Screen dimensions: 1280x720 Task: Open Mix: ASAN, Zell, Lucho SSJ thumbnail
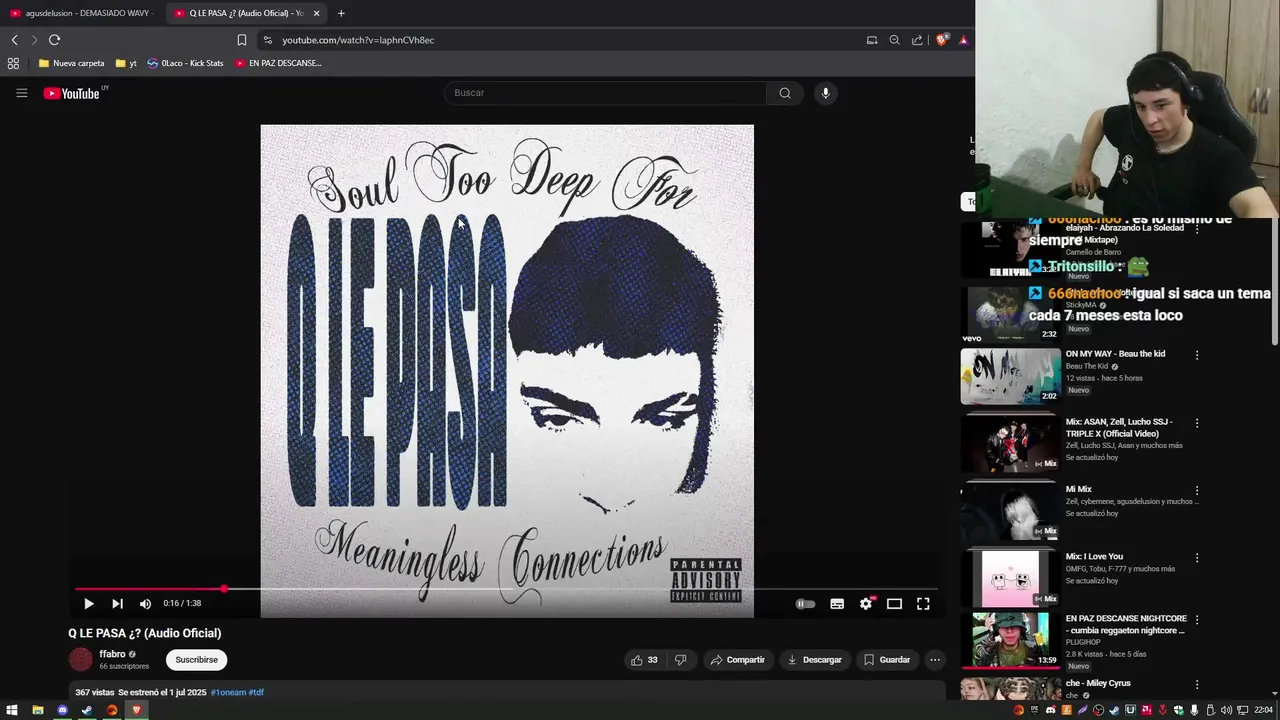(1010, 444)
